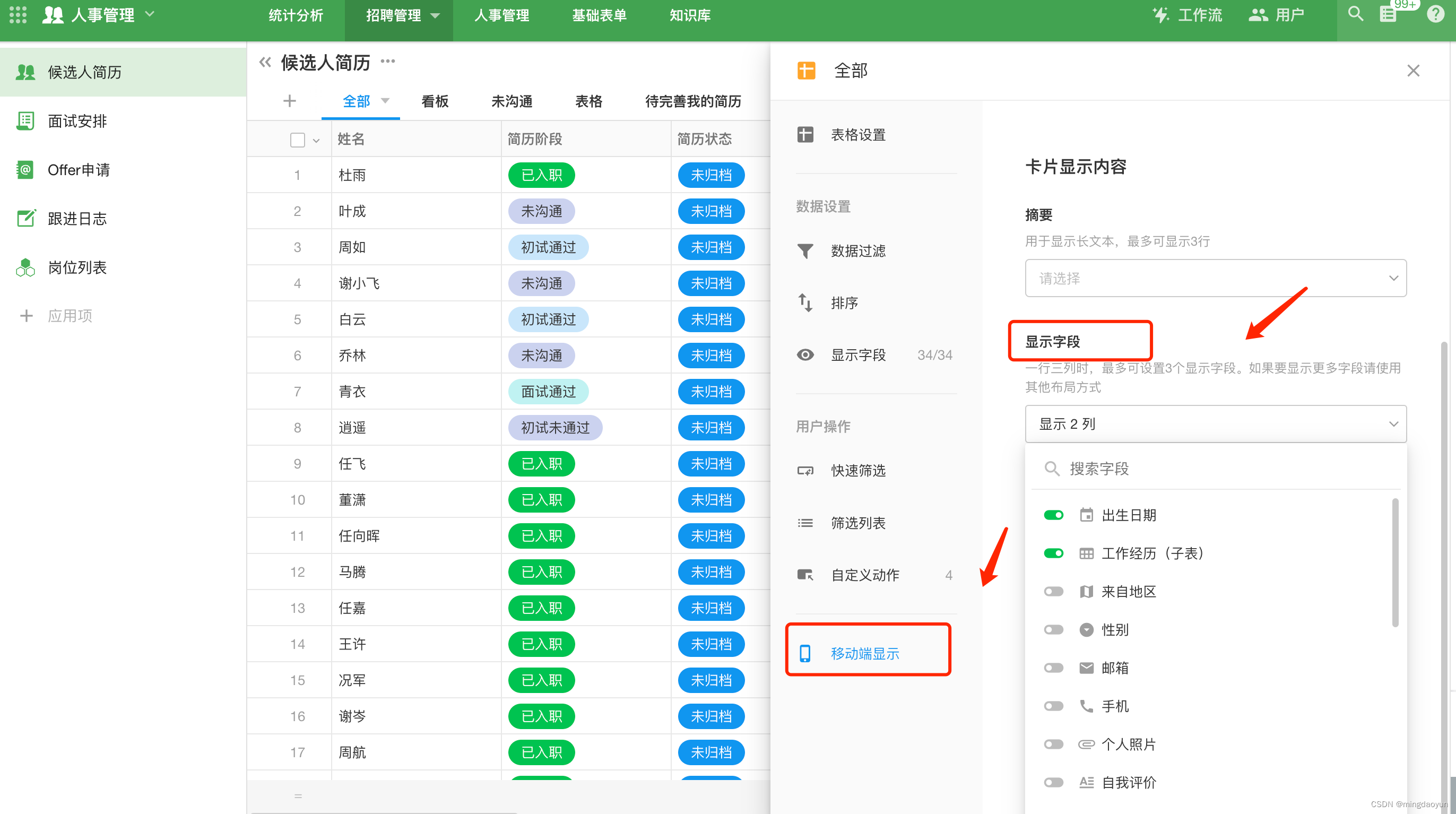This screenshot has height=814, width=1456.
Task: Select 岗位列表 in the sidebar
Action: point(77,267)
